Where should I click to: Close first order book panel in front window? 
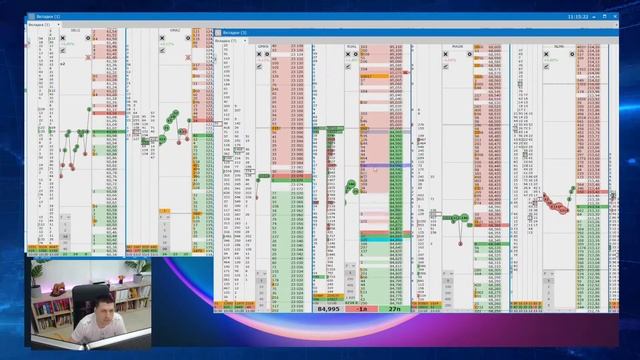259,54
